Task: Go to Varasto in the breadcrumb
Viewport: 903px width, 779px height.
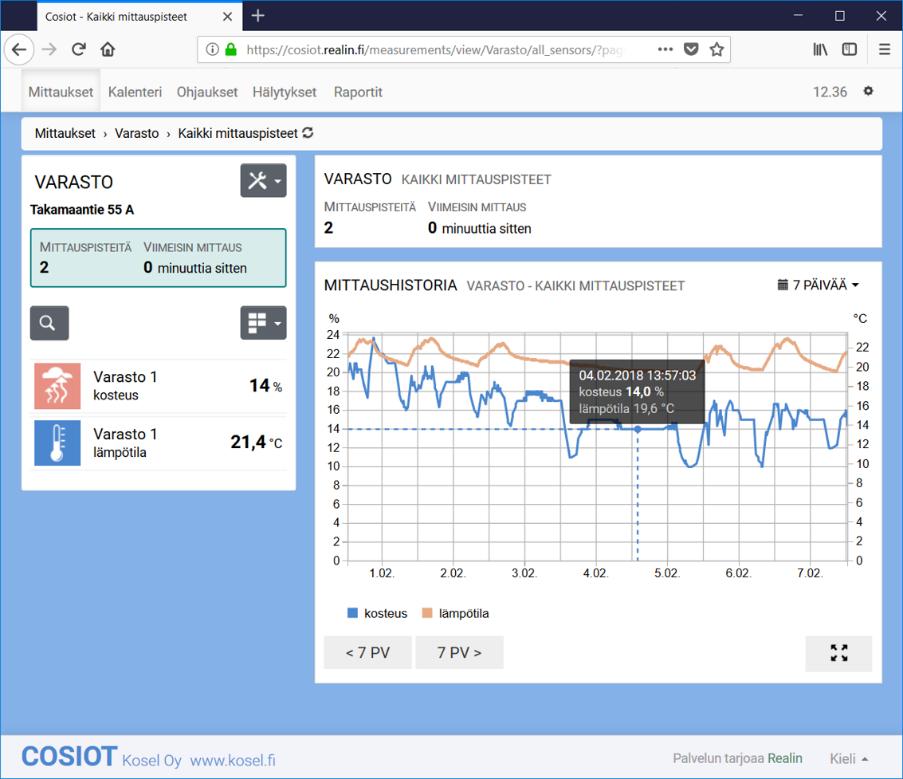Action: click(x=136, y=133)
